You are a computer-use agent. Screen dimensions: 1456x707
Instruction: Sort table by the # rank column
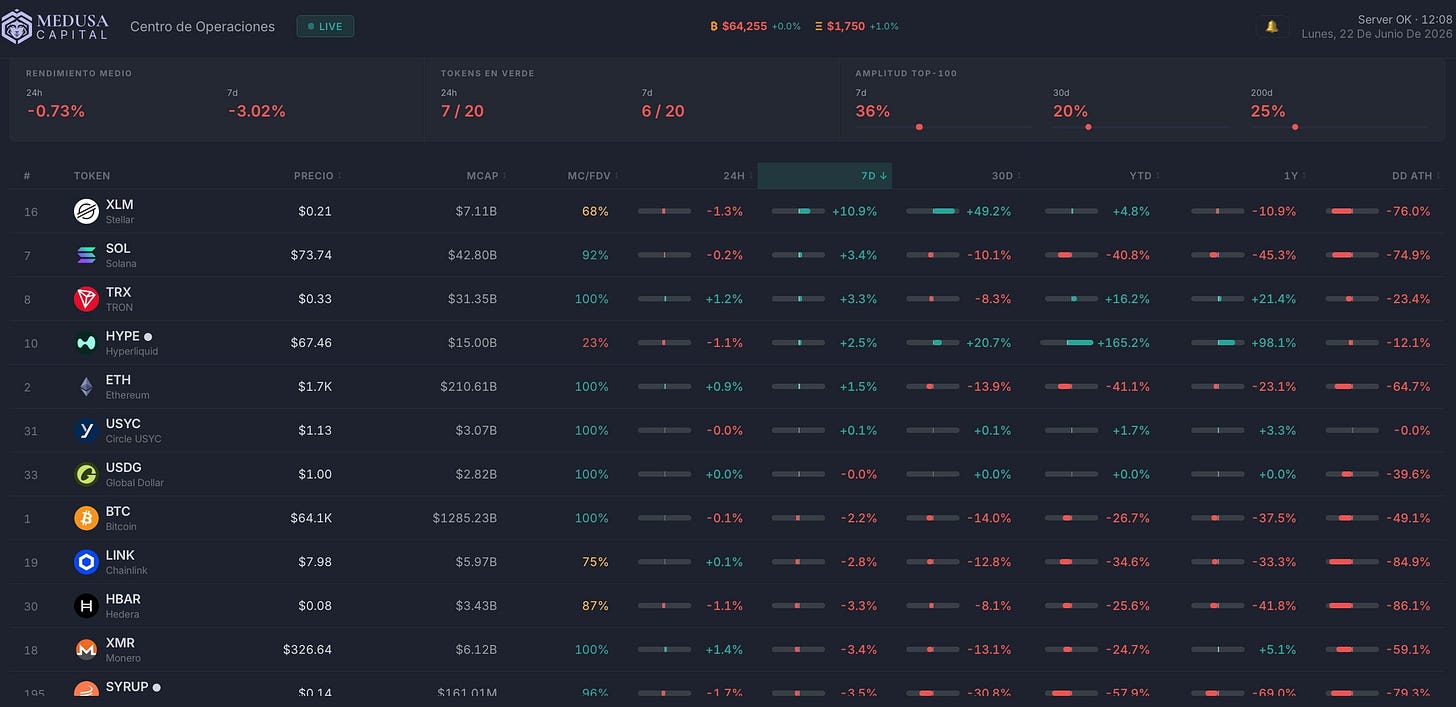tap(27, 176)
